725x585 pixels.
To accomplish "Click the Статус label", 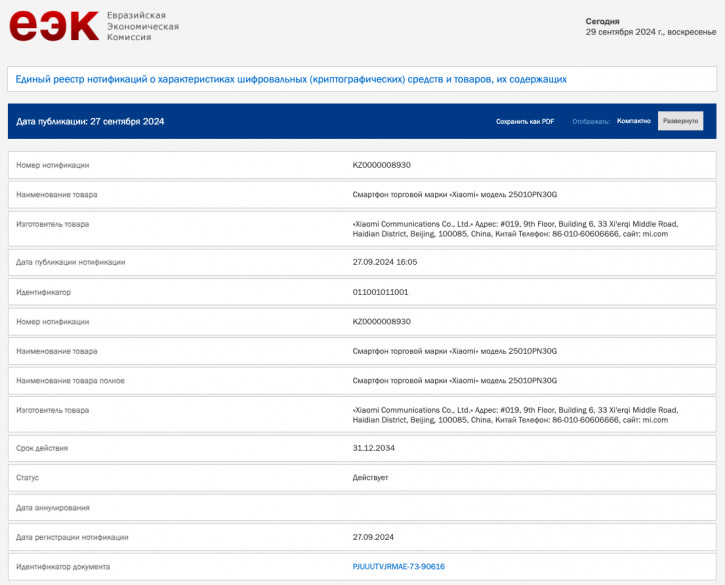I will coord(27,478).
